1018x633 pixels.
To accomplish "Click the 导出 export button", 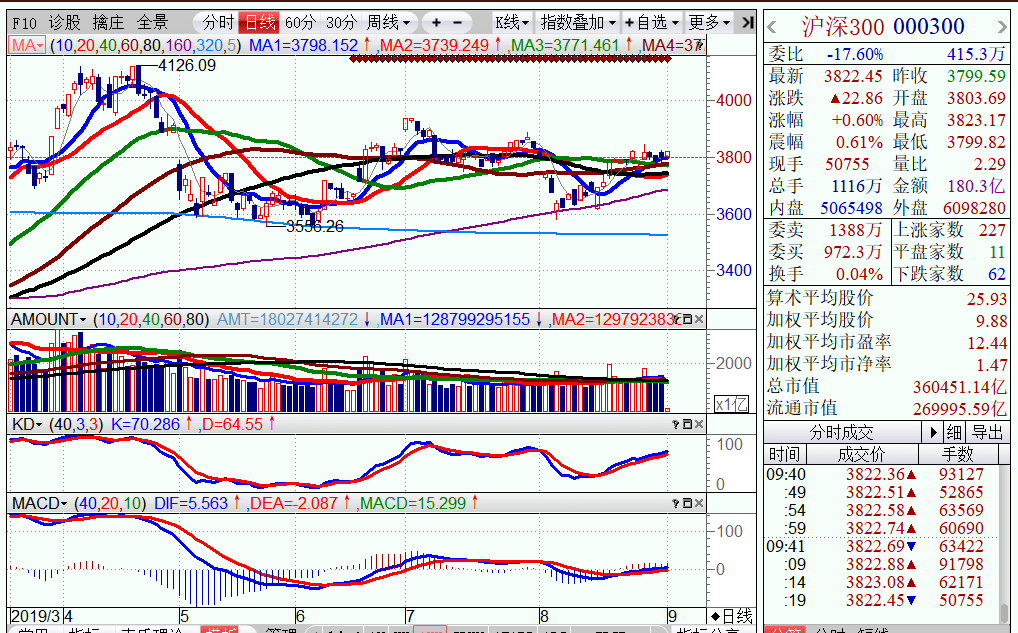I will (987, 432).
